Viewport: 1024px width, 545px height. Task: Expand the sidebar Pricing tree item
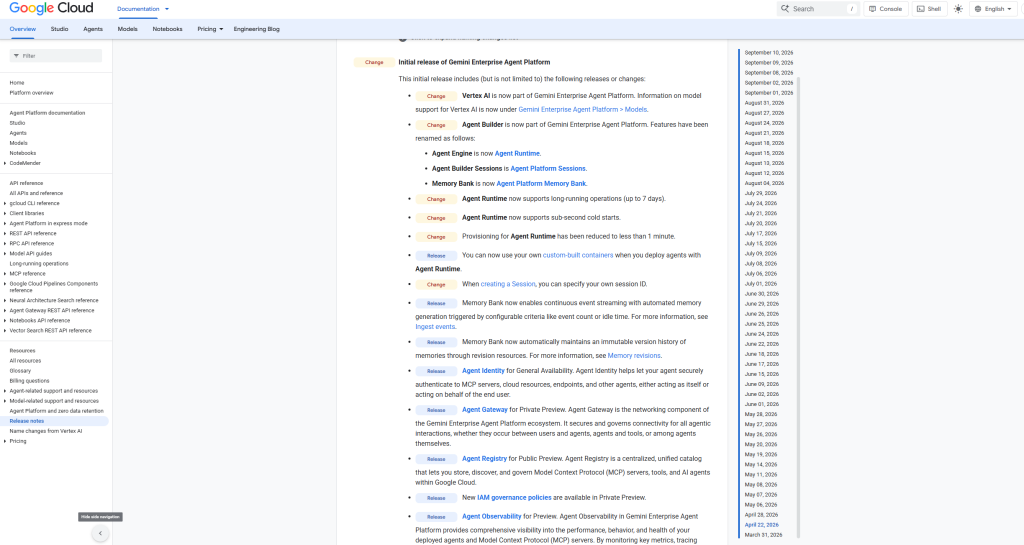5,441
